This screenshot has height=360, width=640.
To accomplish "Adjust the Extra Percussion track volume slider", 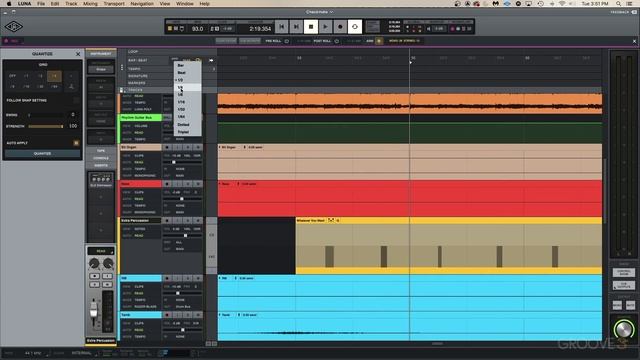I will click(x=182, y=236).
